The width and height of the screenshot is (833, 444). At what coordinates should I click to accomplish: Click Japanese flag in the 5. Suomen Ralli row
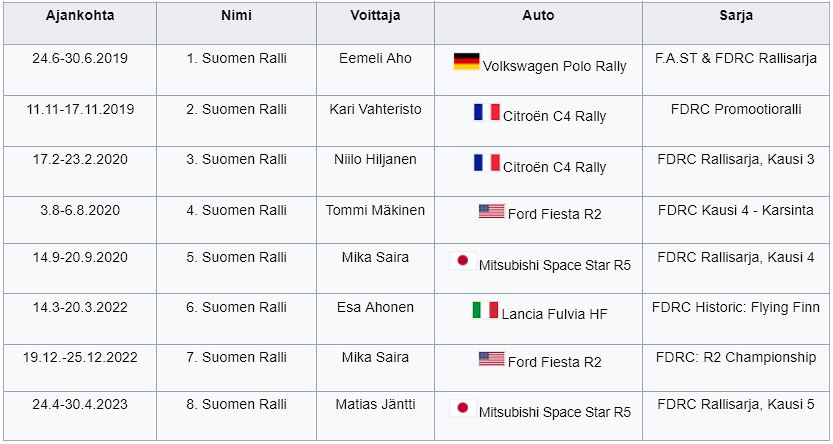click(x=462, y=261)
